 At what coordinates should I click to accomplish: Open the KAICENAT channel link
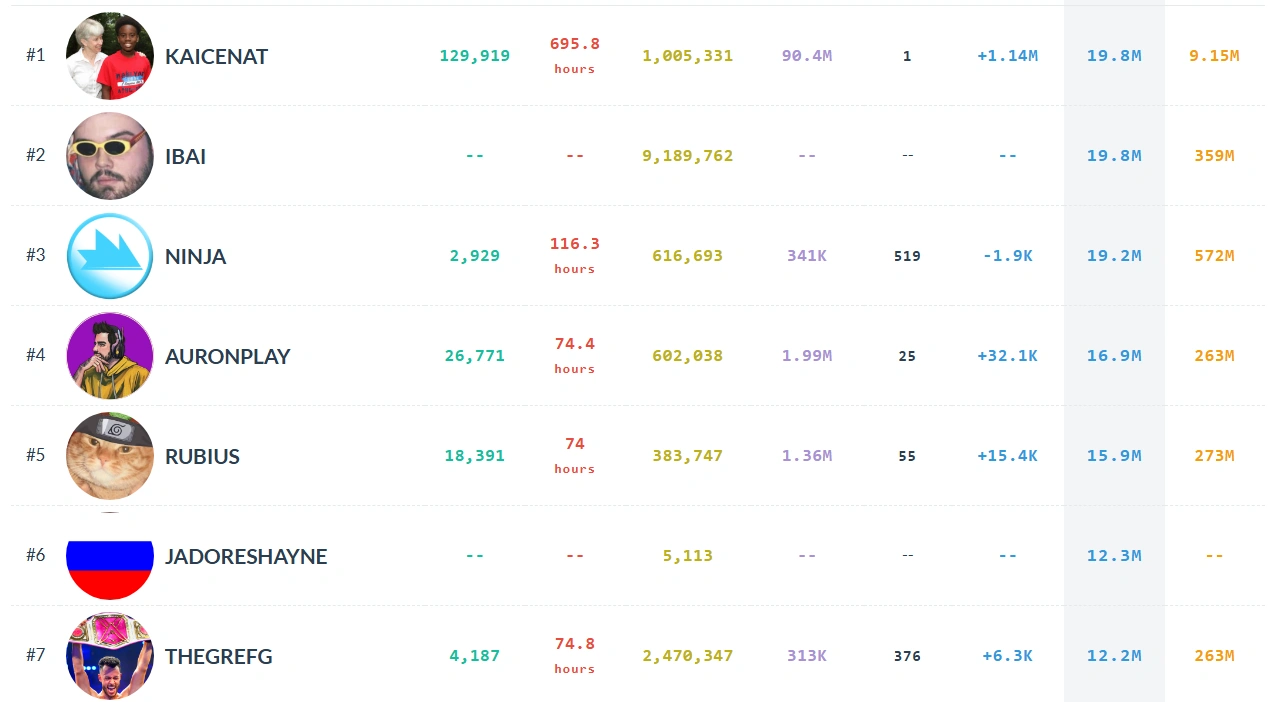click(216, 56)
